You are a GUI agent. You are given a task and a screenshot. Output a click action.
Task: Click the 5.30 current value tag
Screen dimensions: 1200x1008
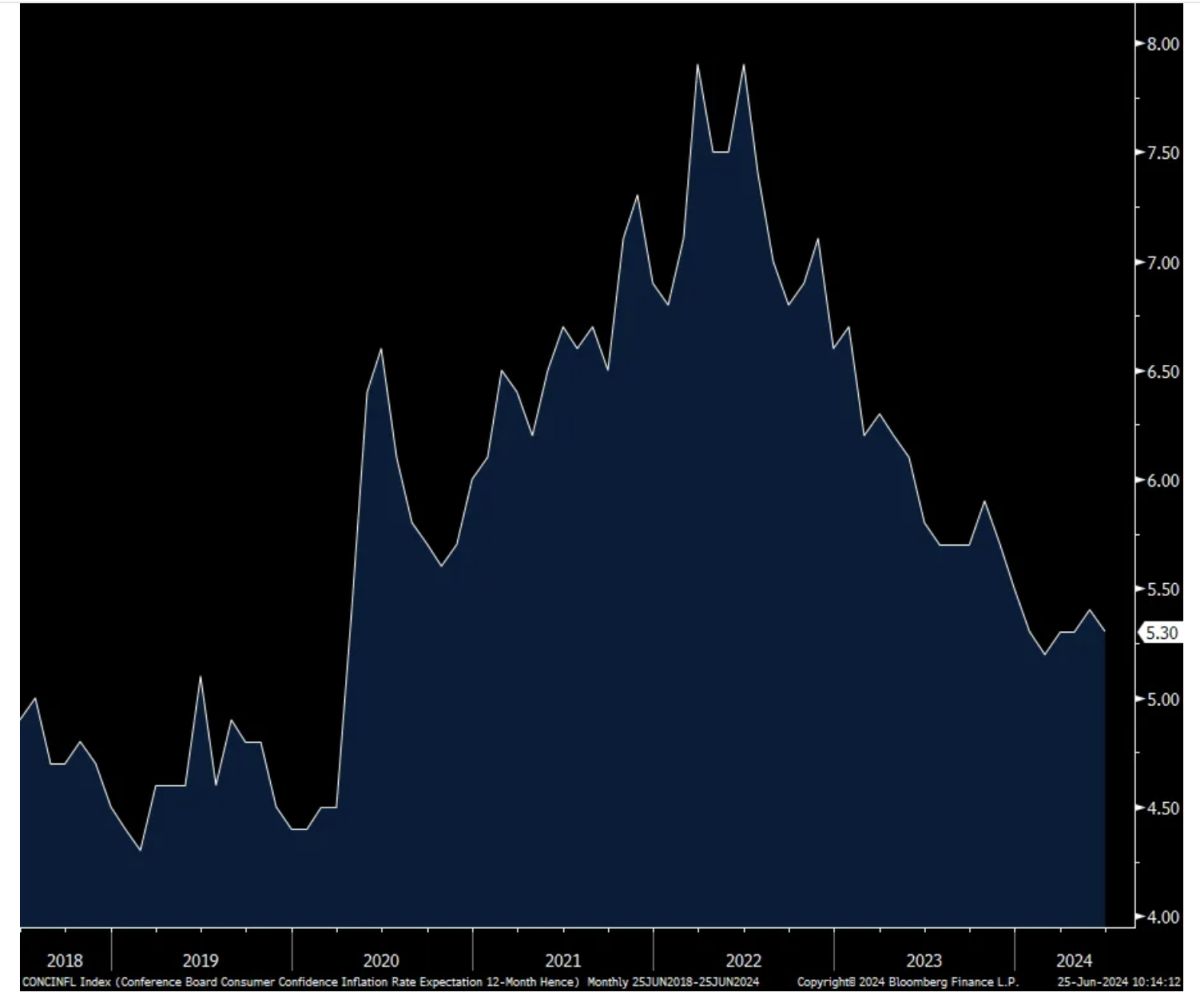click(x=1161, y=633)
